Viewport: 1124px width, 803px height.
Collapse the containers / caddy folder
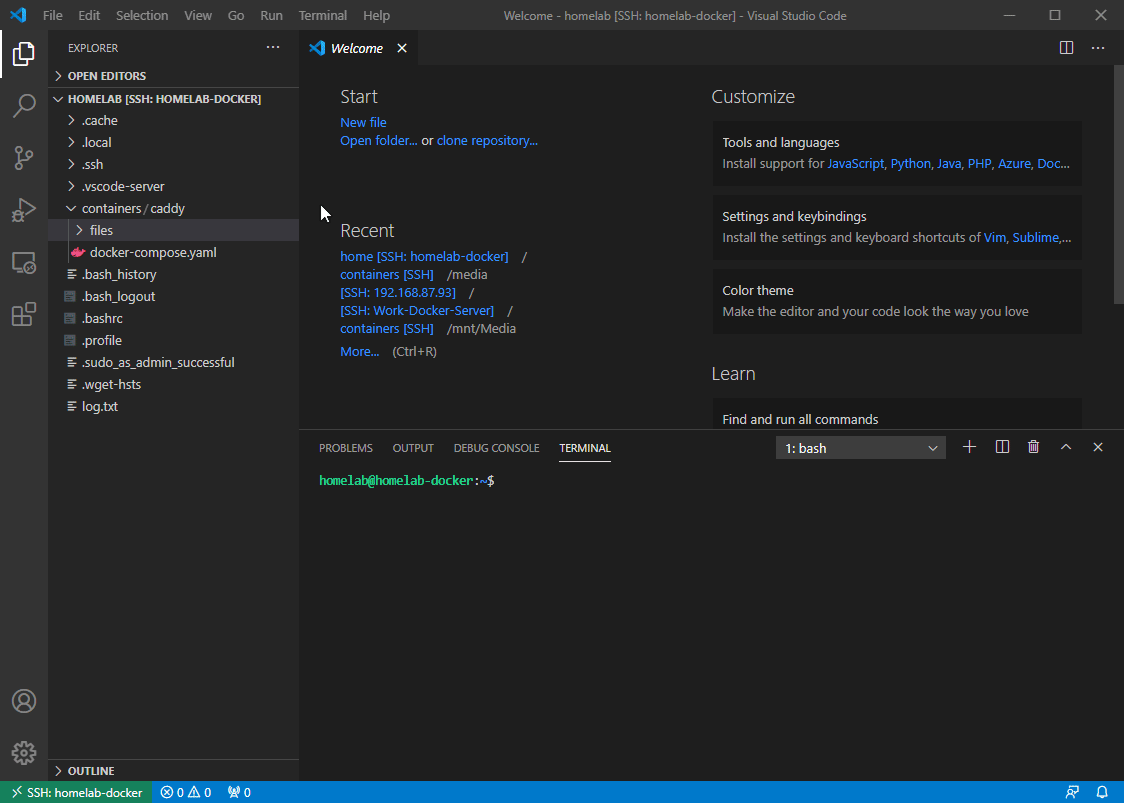(173, 209)
